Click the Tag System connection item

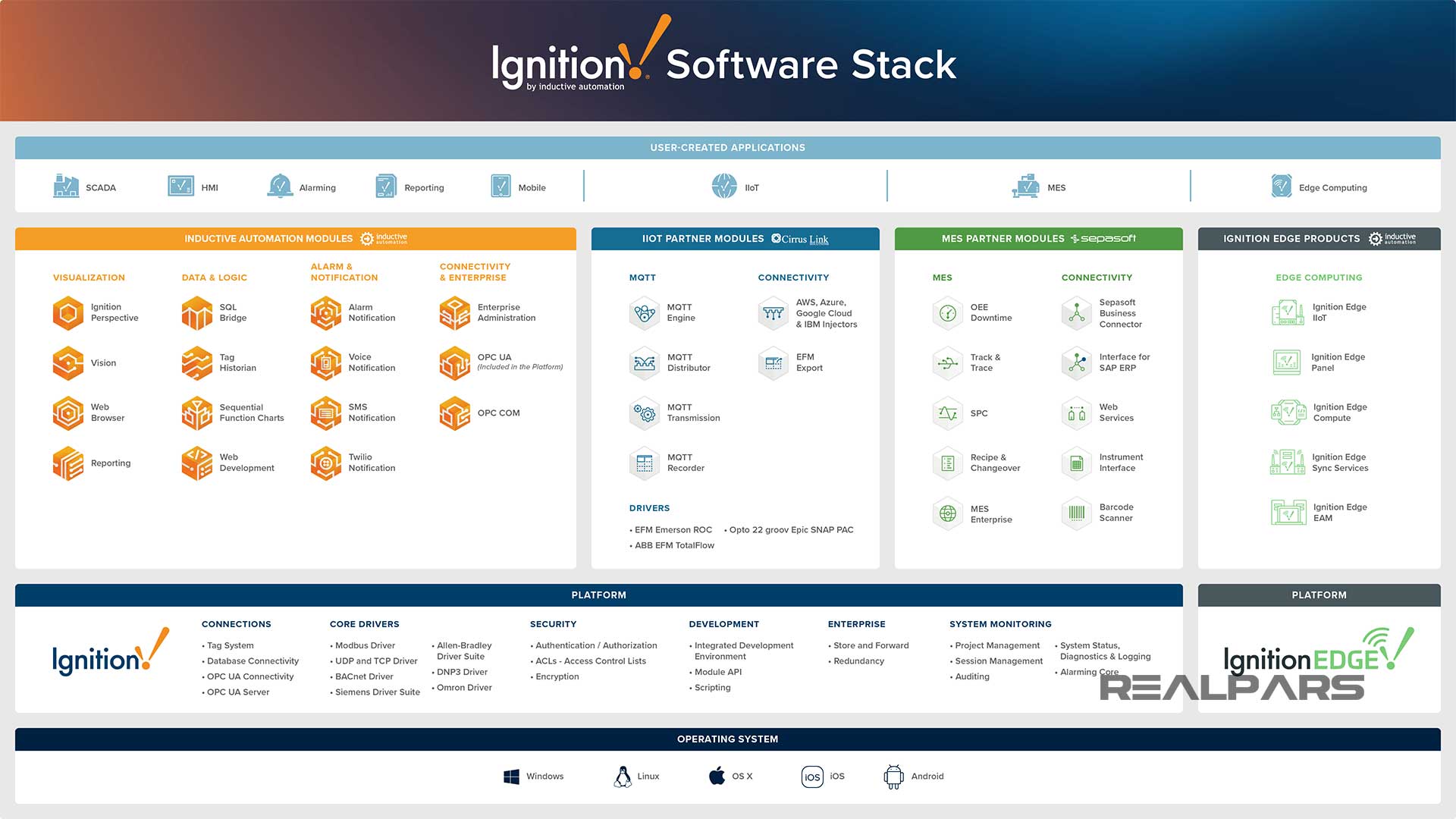230,645
